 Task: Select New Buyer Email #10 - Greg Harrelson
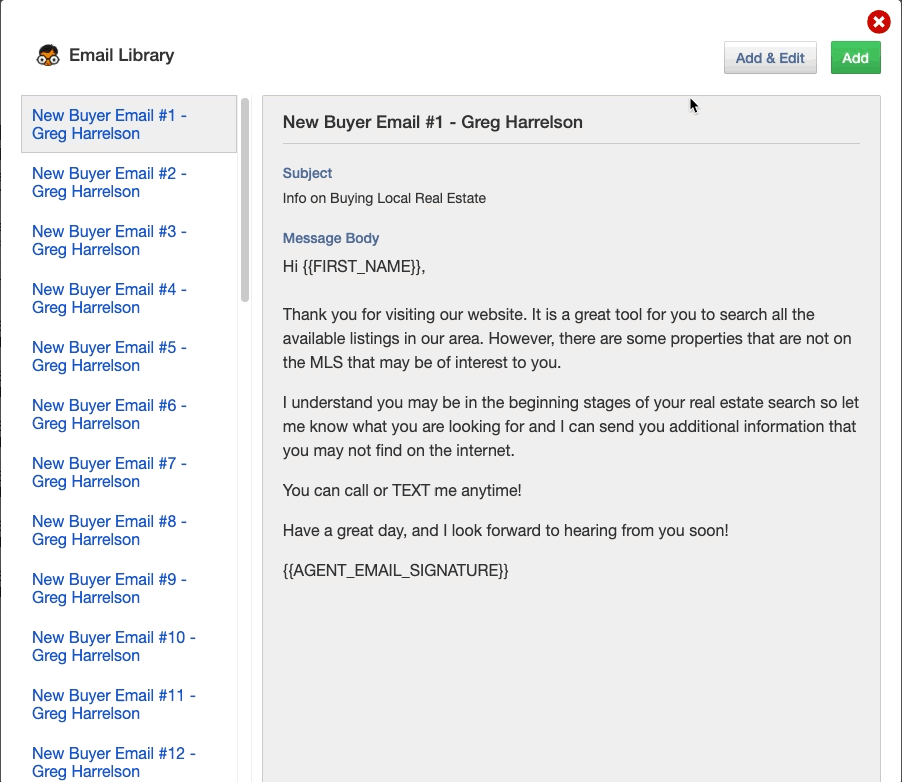click(114, 646)
